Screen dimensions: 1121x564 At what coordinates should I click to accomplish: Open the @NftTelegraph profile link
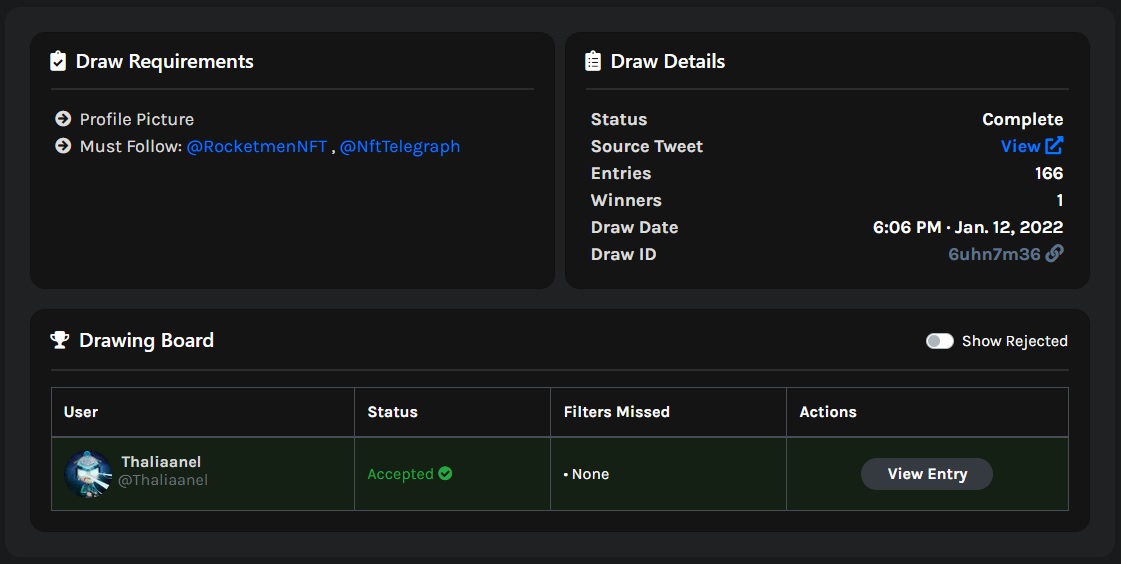click(x=400, y=147)
